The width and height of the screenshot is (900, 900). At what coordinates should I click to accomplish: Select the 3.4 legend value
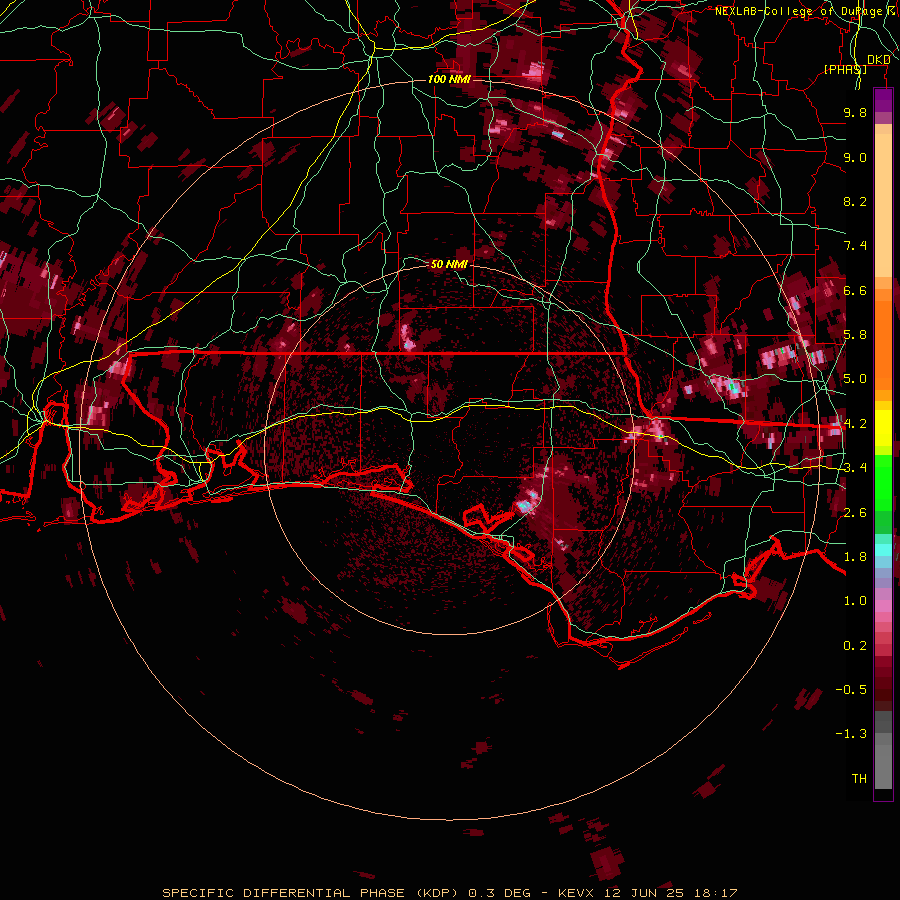pyautogui.click(x=855, y=468)
